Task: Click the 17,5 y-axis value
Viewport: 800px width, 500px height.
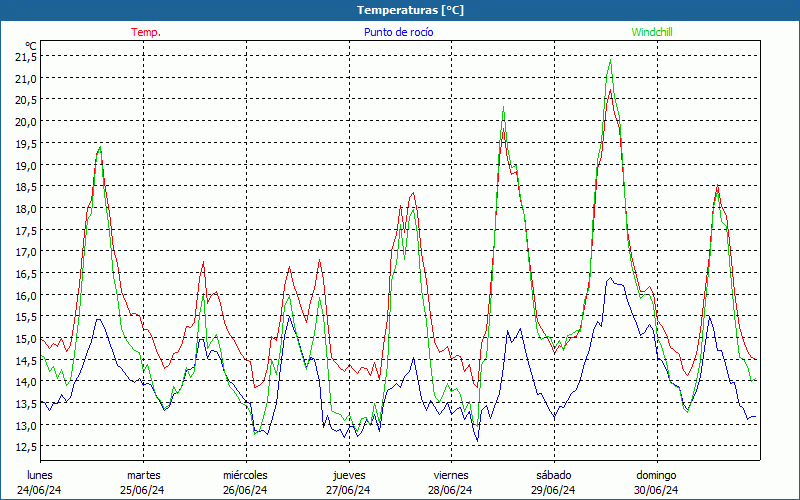Action: tap(26, 231)
